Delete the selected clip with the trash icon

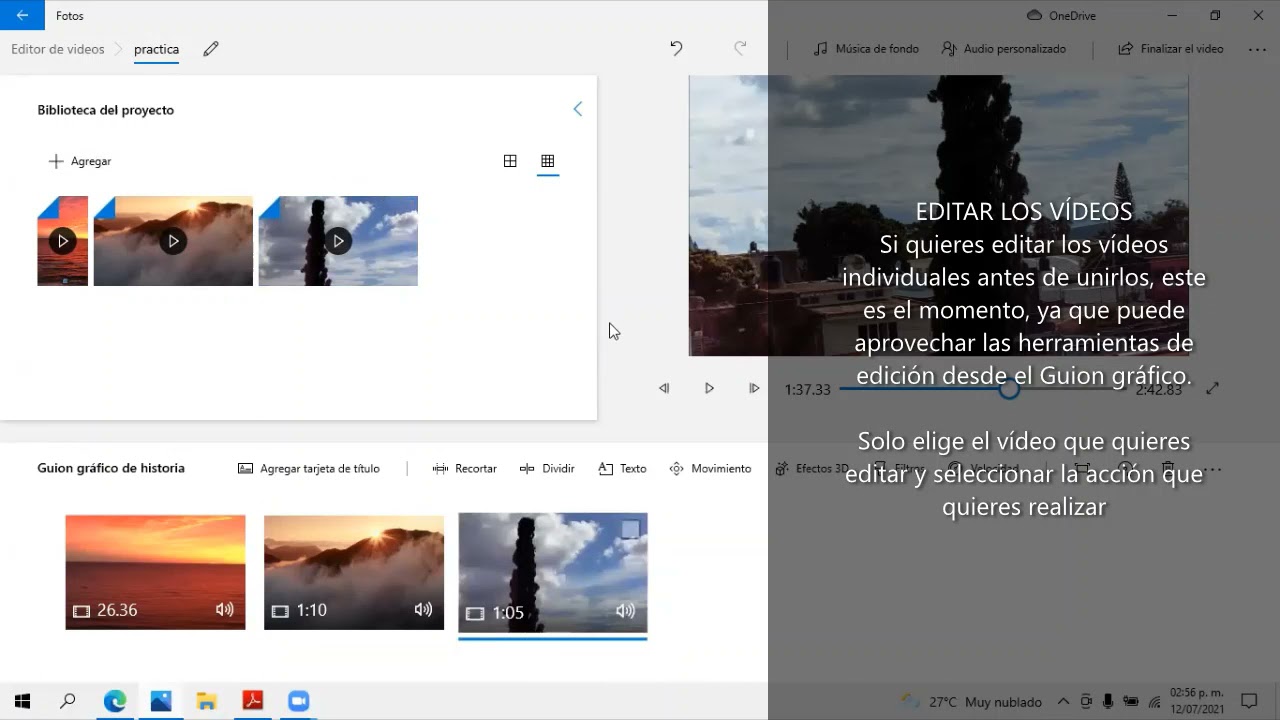[x=1168, y=468]
